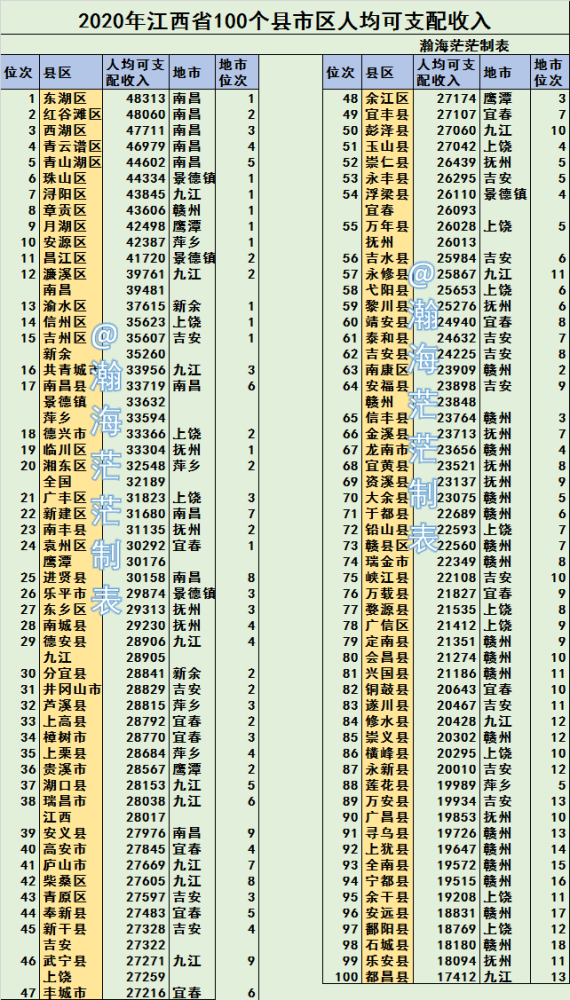Select the cell "红谷滩区"
The image size is (570, 1000).
[72, 115]
